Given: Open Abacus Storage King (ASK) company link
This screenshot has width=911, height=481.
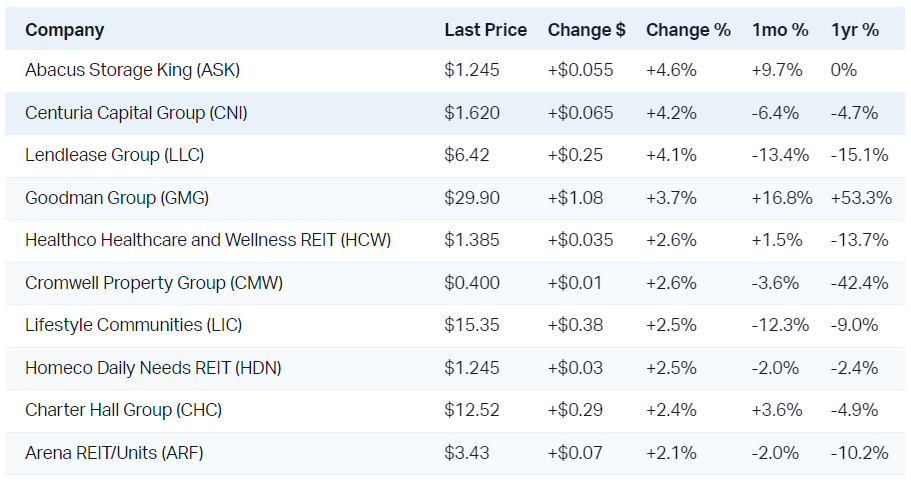Looking at the screenshot, I should (x=132, y=70).
